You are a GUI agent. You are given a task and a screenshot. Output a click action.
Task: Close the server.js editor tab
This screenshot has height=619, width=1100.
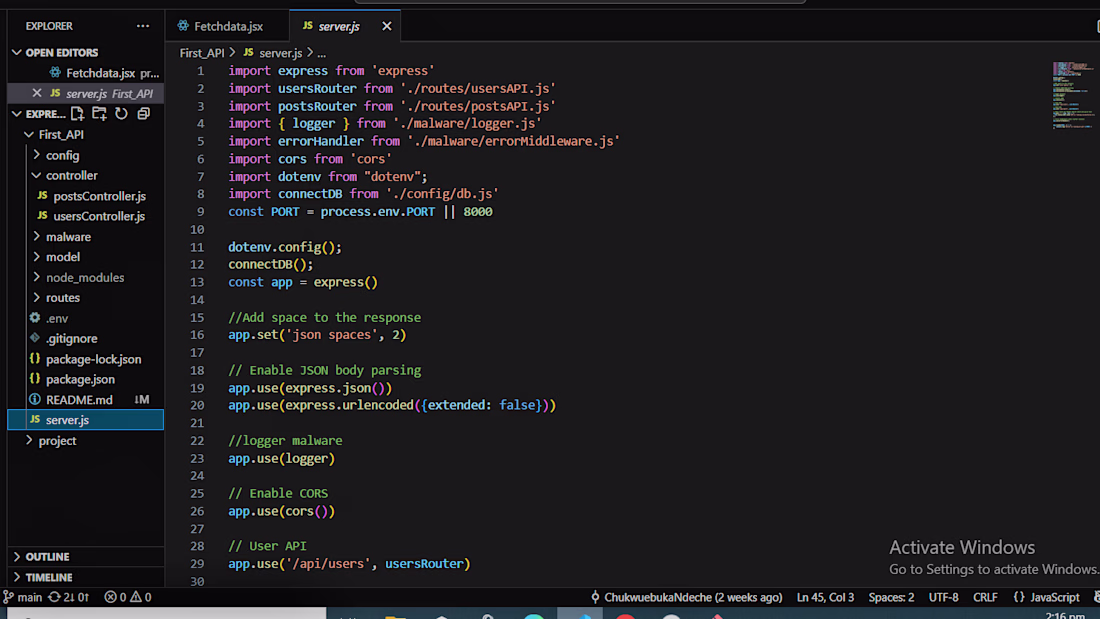coord(387,26)
